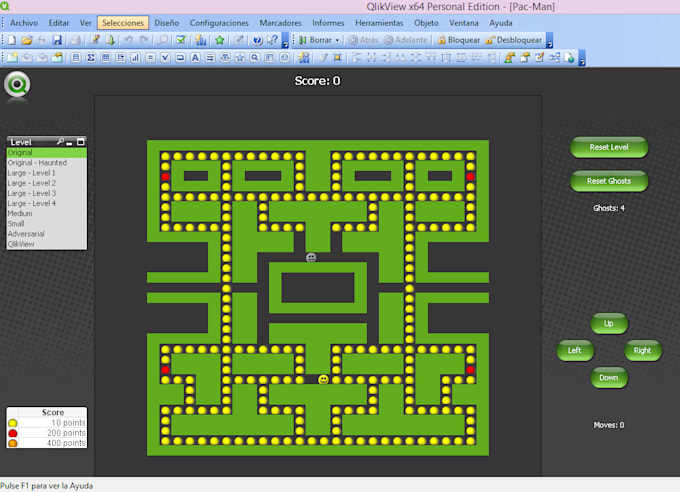This screenshot has width=680, height=492.
Task: Click the Print icon in the toolbar
Action: click(x=75, y=40)
